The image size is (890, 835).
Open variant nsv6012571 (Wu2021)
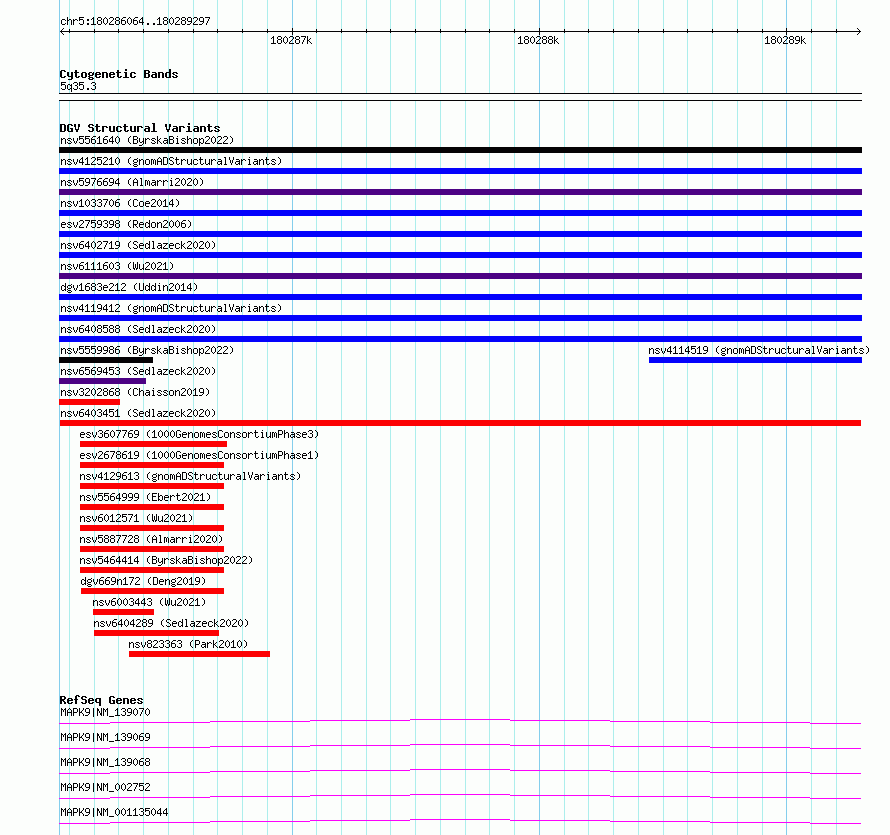click(x=136, y=518)
